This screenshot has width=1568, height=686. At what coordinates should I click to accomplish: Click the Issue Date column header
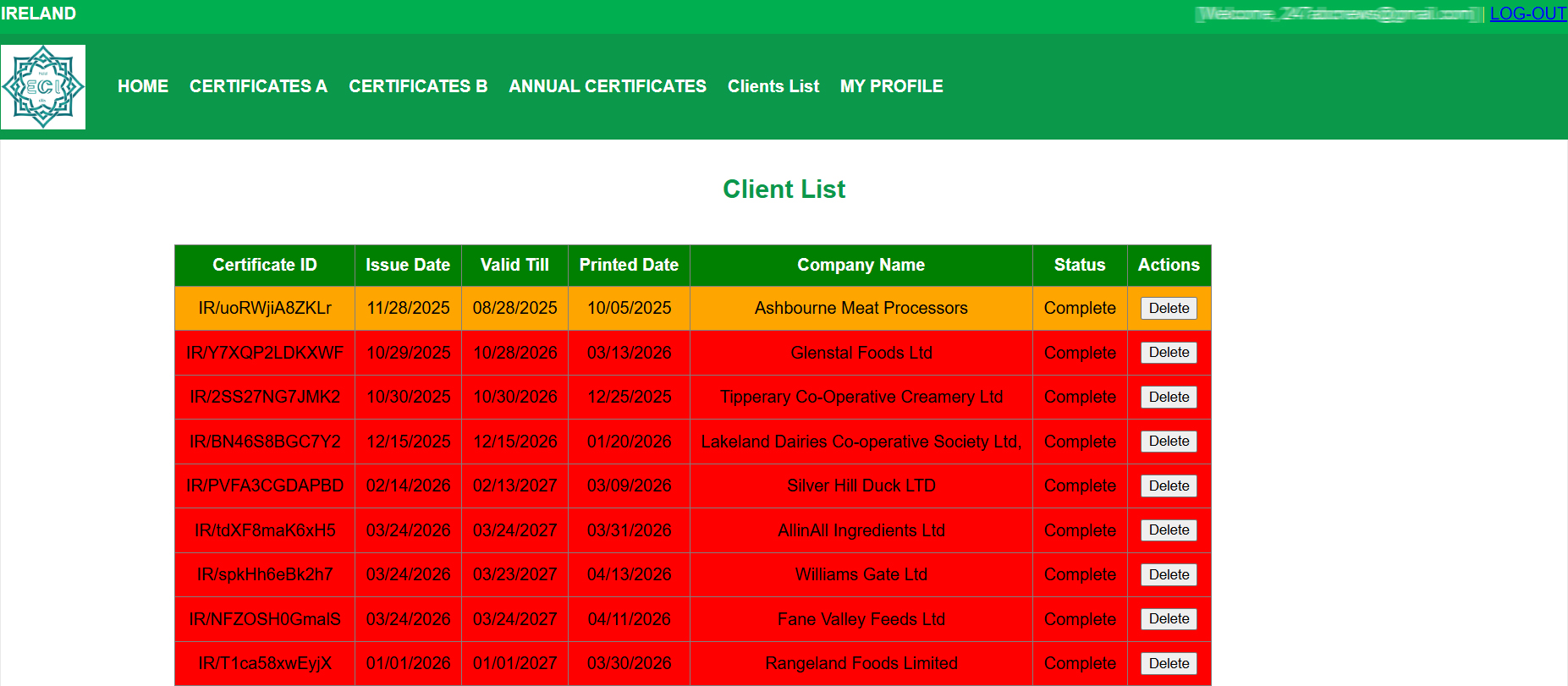pyautogui.click(x=408, y=265)
